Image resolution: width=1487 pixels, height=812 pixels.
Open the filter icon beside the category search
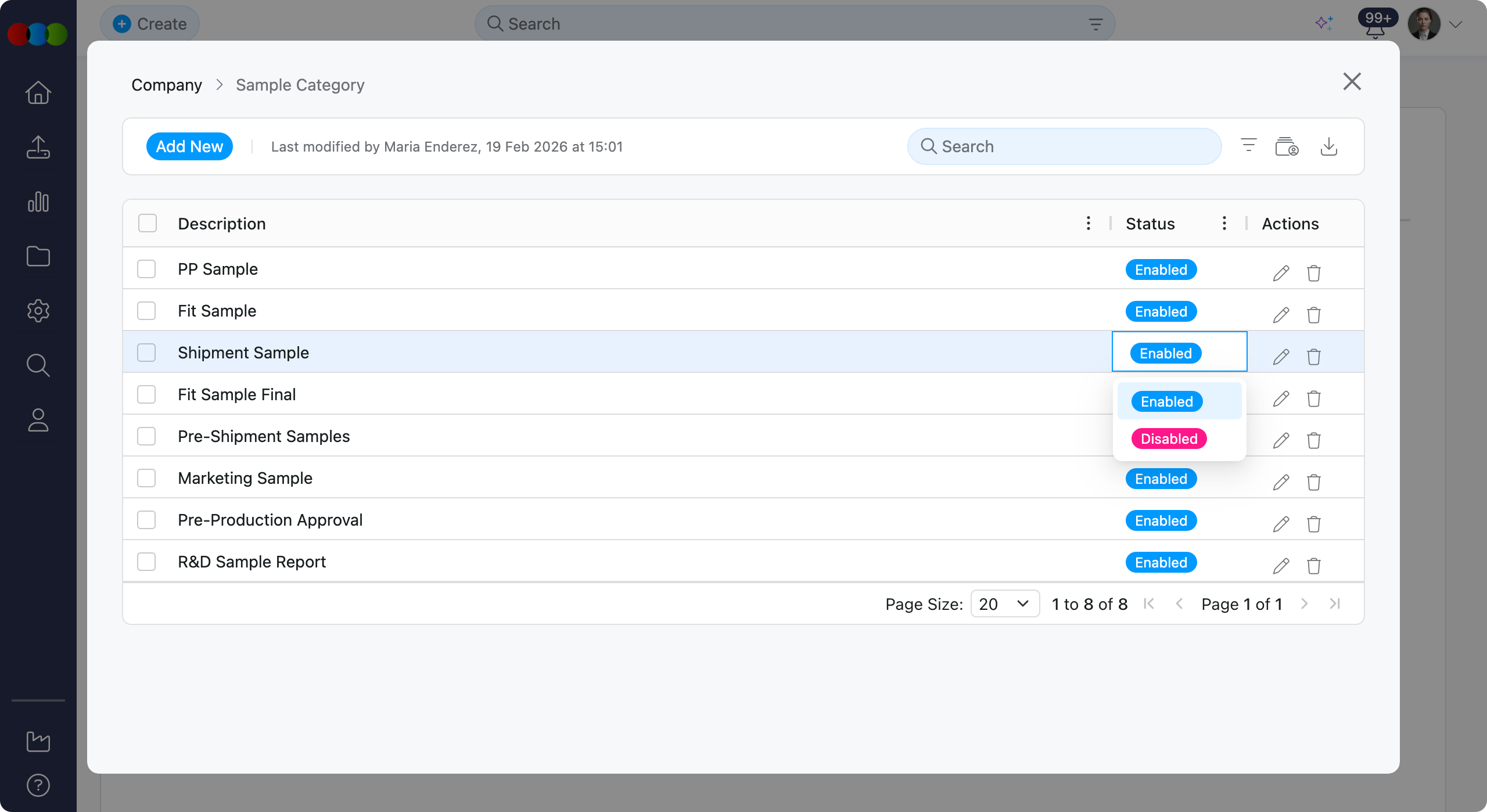coord(1248,145)
